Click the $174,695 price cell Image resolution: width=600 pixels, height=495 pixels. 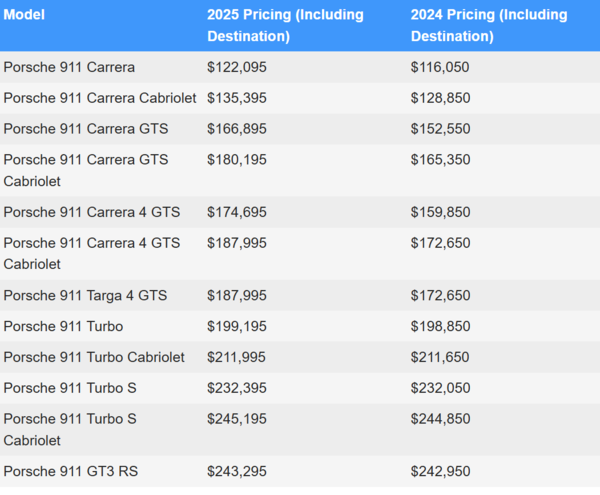point(237,212)
